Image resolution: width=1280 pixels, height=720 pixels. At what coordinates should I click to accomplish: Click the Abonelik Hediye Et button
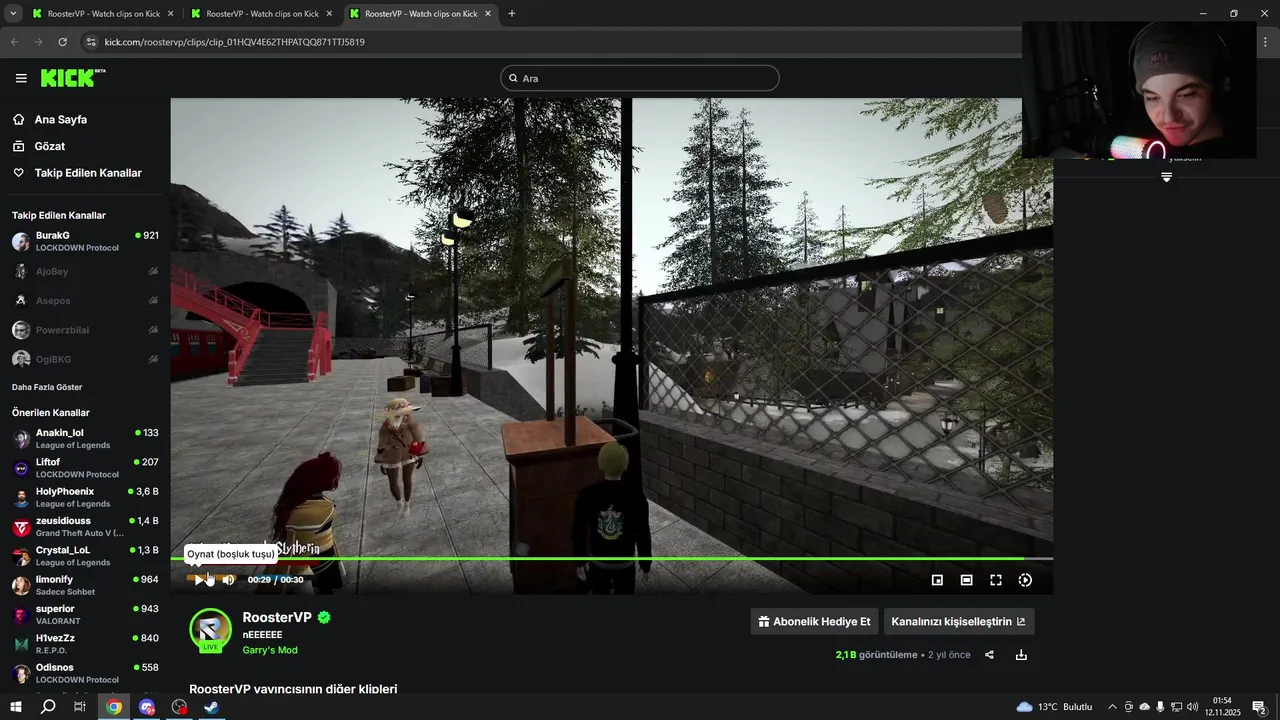click(814, 621)
